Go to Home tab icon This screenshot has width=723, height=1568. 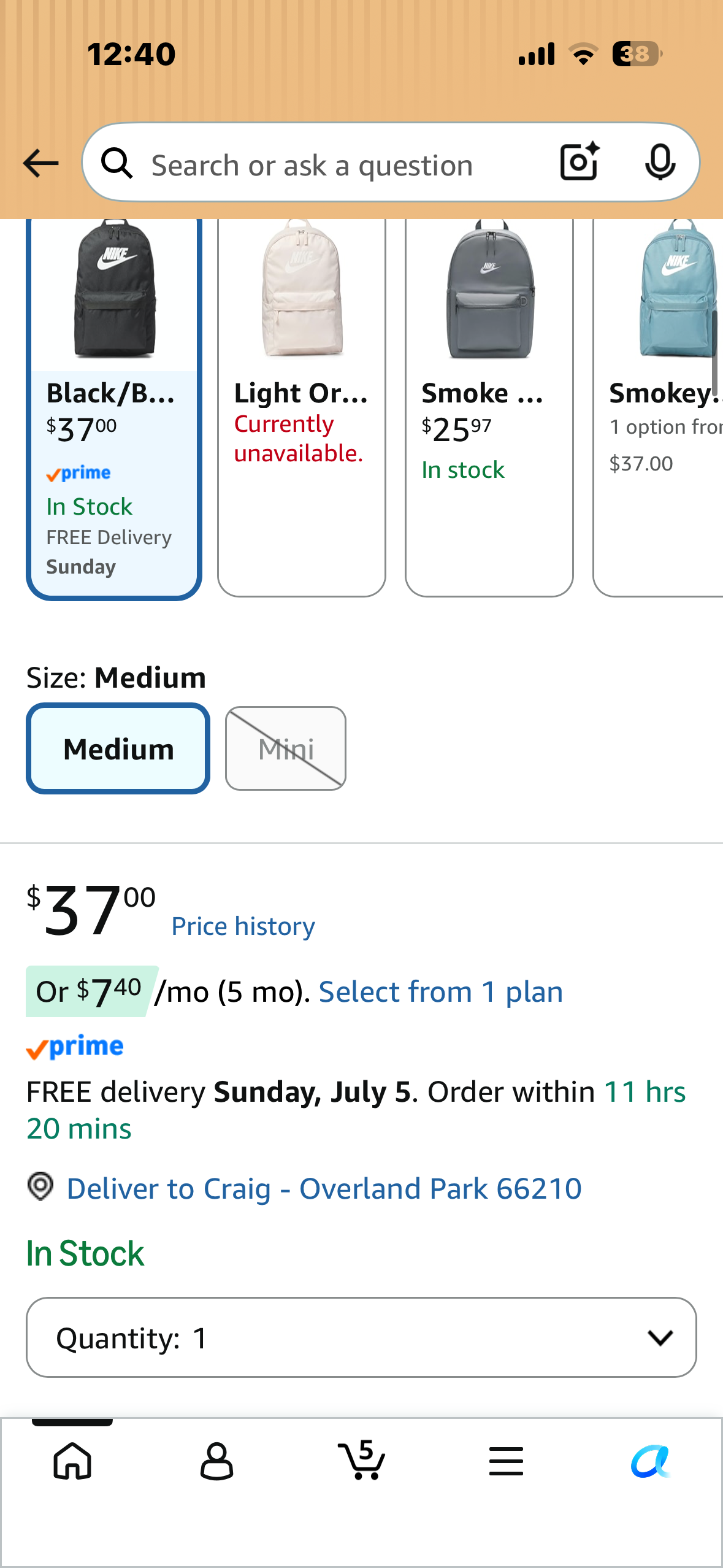pos(72,1461)
